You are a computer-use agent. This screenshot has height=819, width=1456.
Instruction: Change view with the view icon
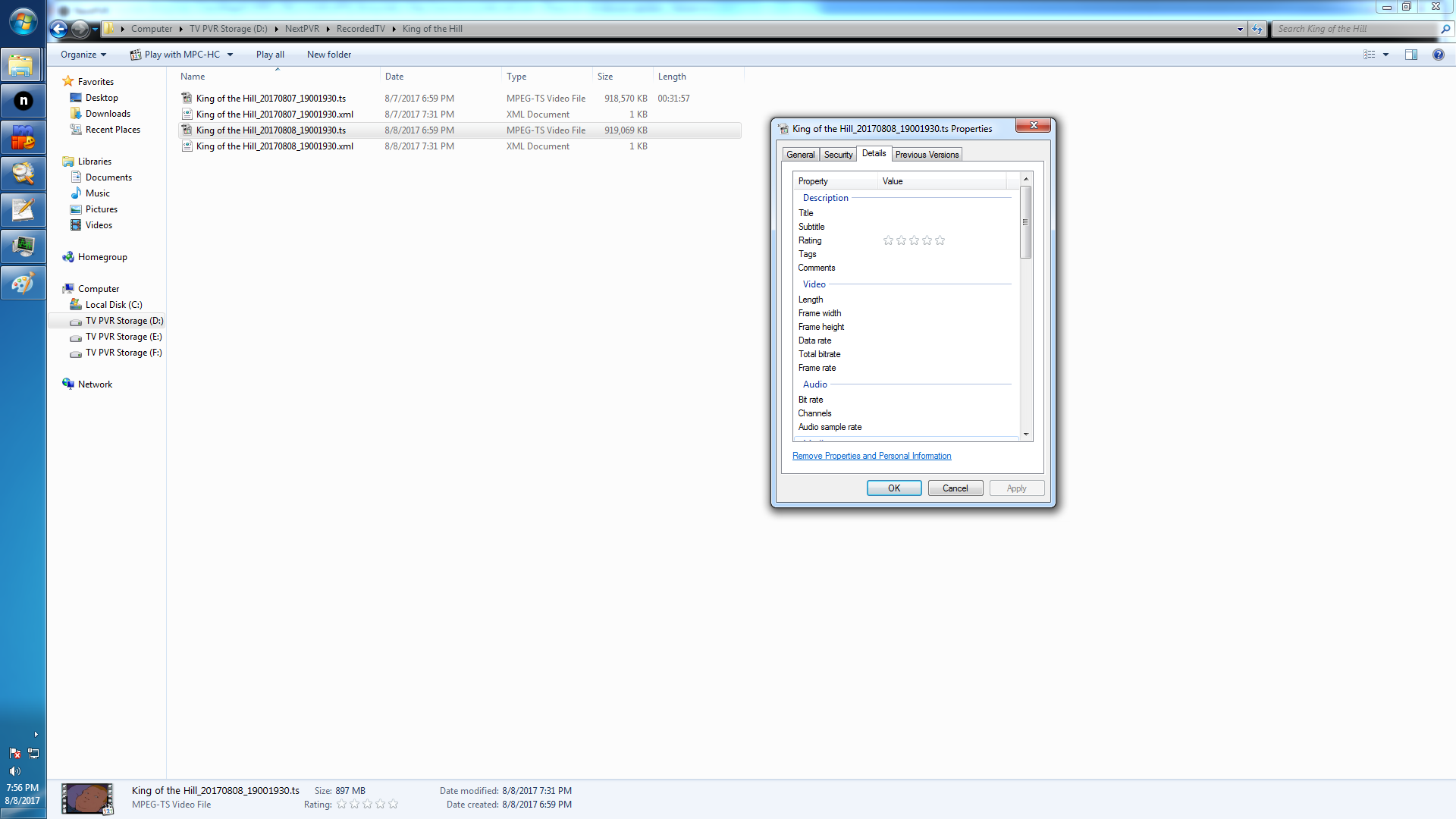pos(1369,55)
